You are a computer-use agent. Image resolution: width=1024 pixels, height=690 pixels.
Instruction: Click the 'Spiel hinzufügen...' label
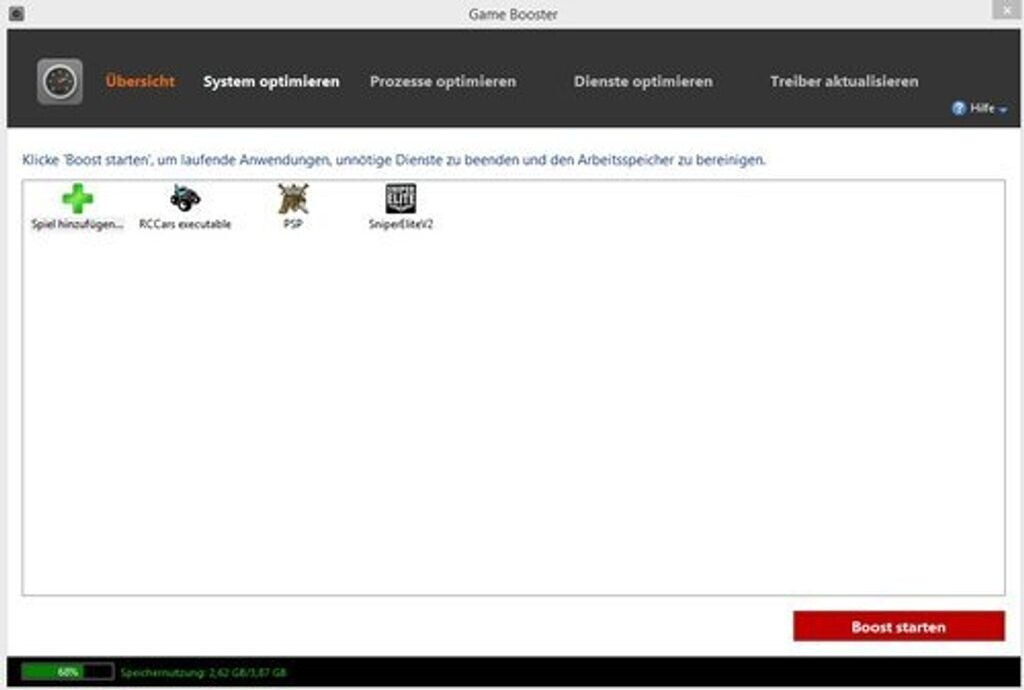(77, 225)
